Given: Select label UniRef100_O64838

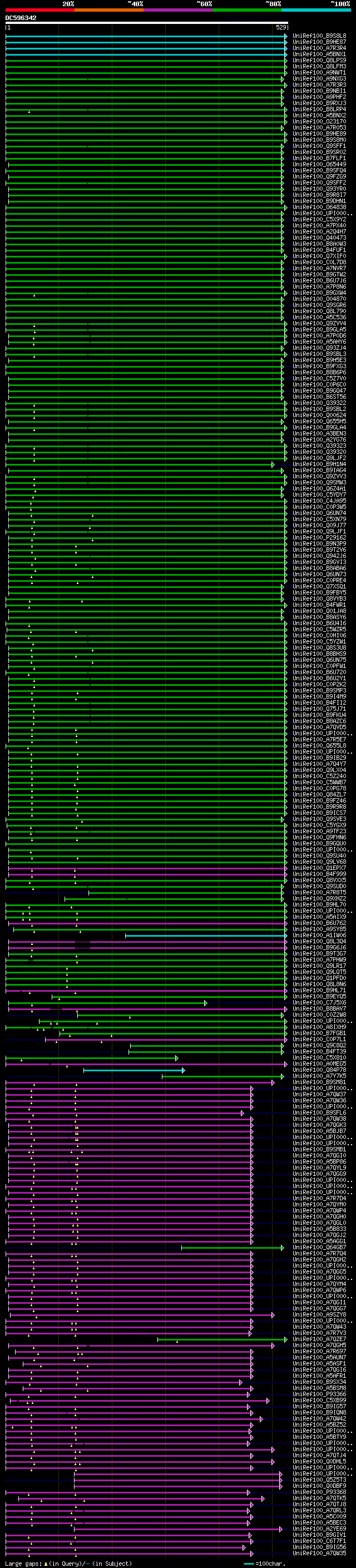Looking at the screenshot, I should point(319,207).
